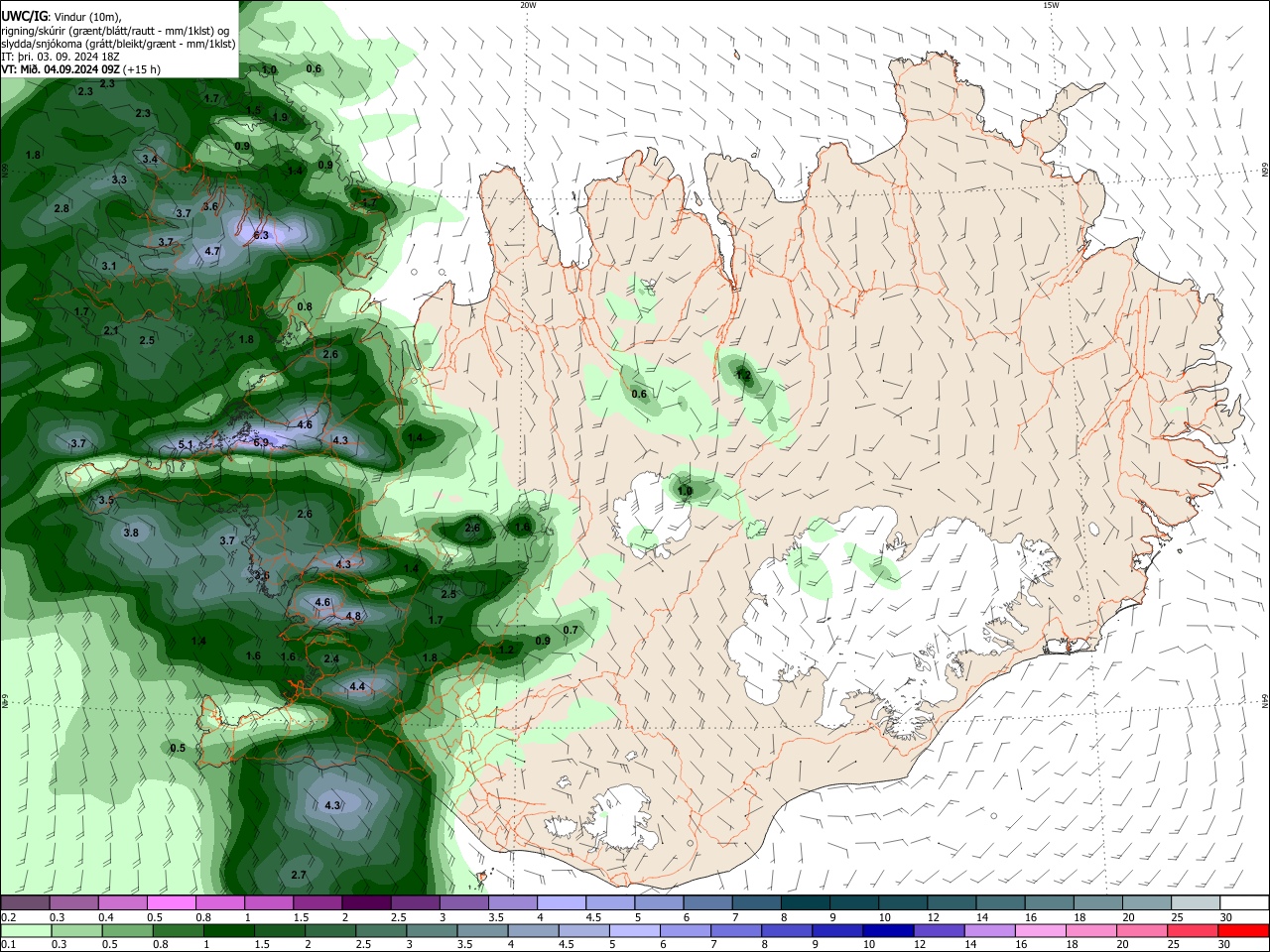This screenshot has width=1270, height=952.
Task: Click the 3.4 precipitation value on the map
Action: pyautogui.click(x=150, y=159)
